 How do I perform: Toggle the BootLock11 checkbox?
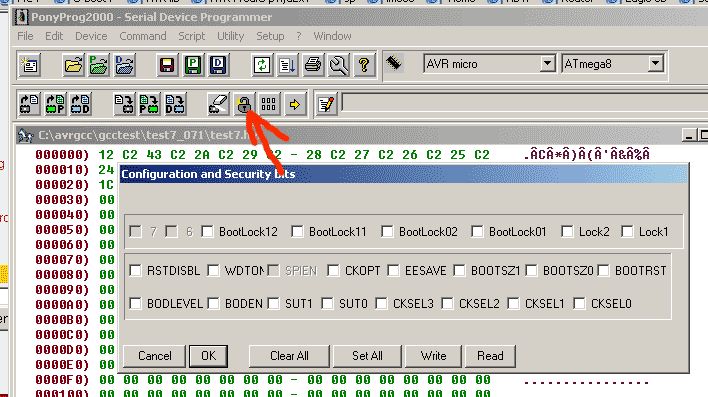click(x=297, y=232)
